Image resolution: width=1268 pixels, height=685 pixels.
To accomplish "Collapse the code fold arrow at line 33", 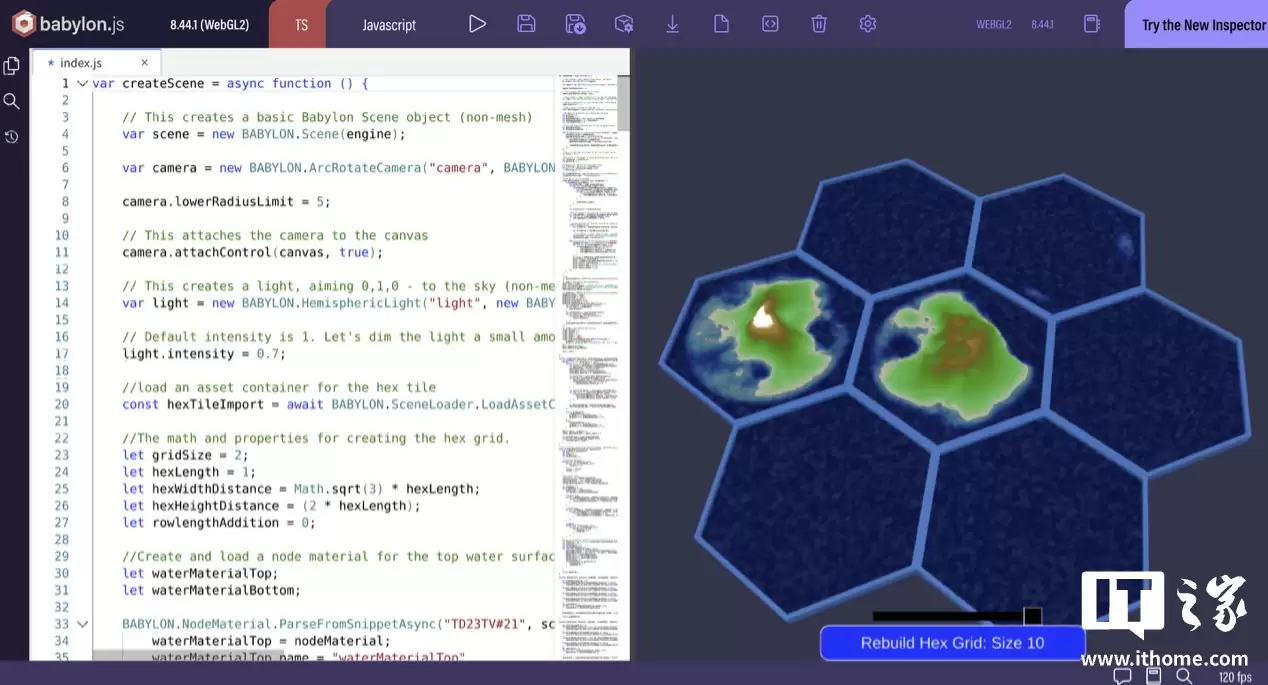I will (x=82, y=624).
